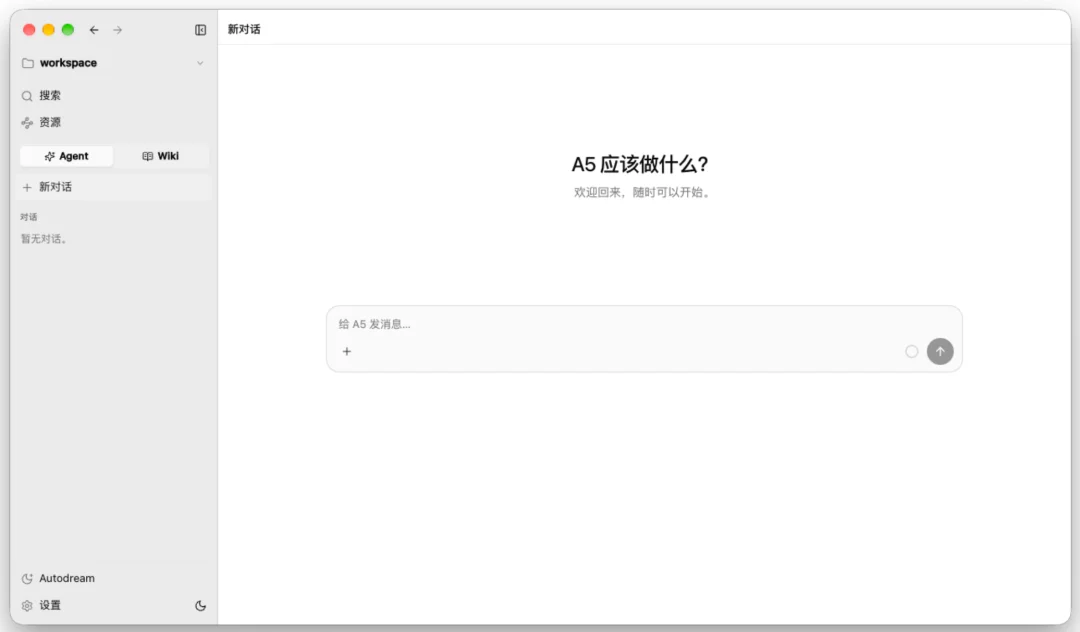The image size is (1080, 632).
Task: Click the workspace folder name
Action: tap(68, 63)
